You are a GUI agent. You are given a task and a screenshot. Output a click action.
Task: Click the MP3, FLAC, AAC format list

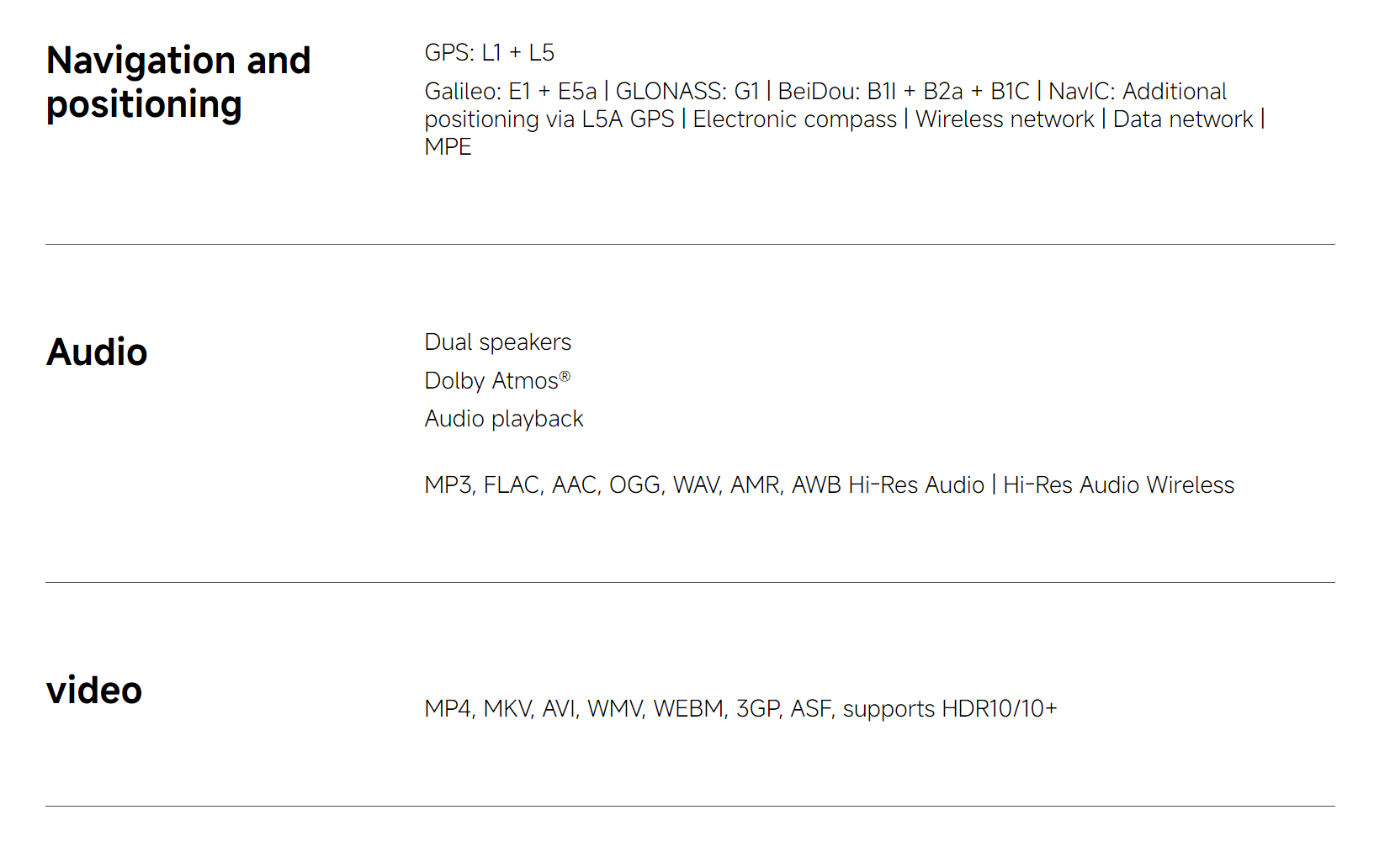click(x=633, y=485)
